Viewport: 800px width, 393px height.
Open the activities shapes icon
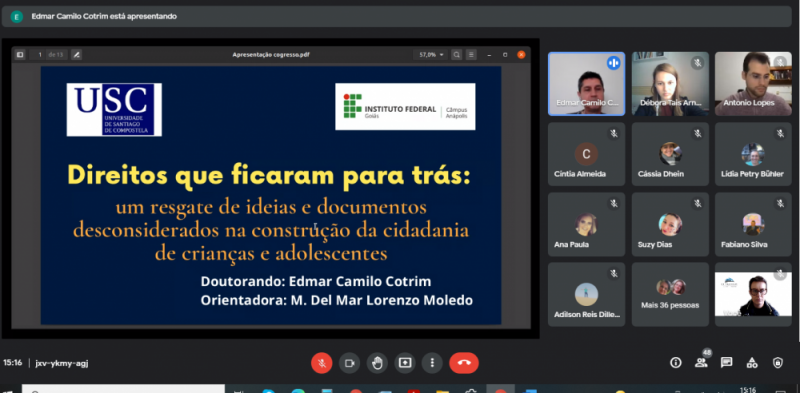coord(752,363)
